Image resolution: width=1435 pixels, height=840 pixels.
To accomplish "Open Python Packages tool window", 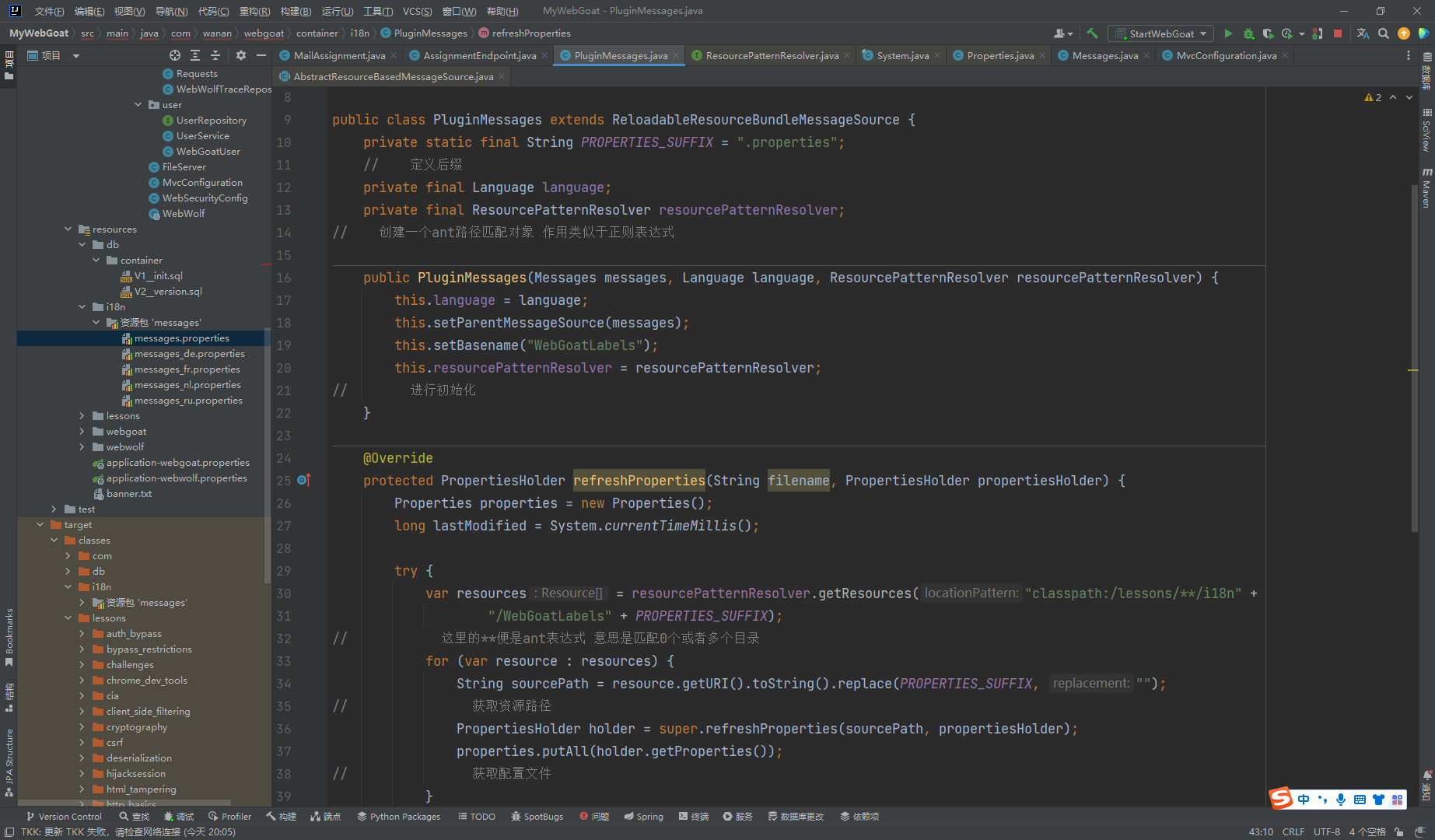I will (398, 817).
